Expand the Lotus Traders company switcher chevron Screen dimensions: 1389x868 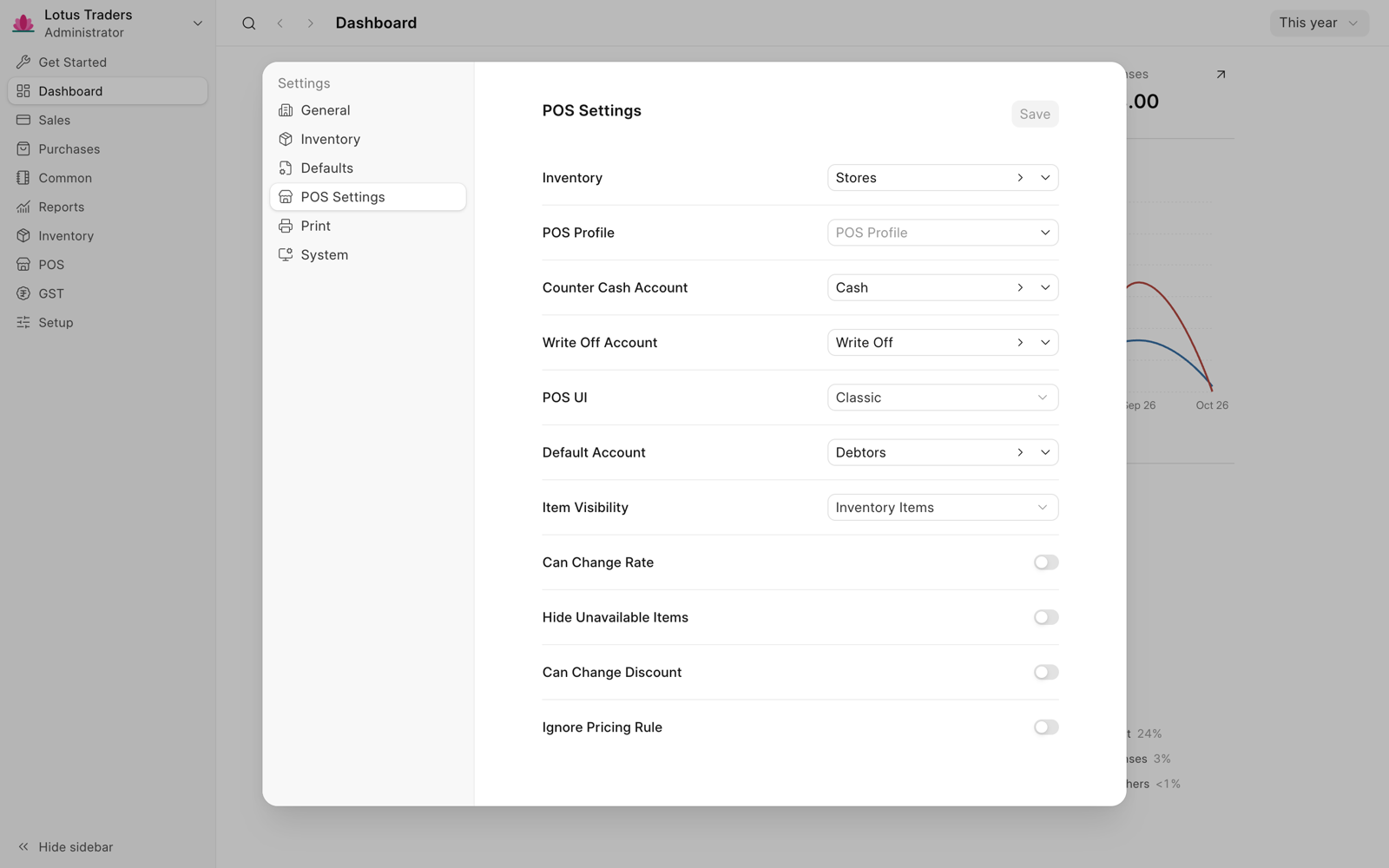pyautogui.click(x=198, y=23)
